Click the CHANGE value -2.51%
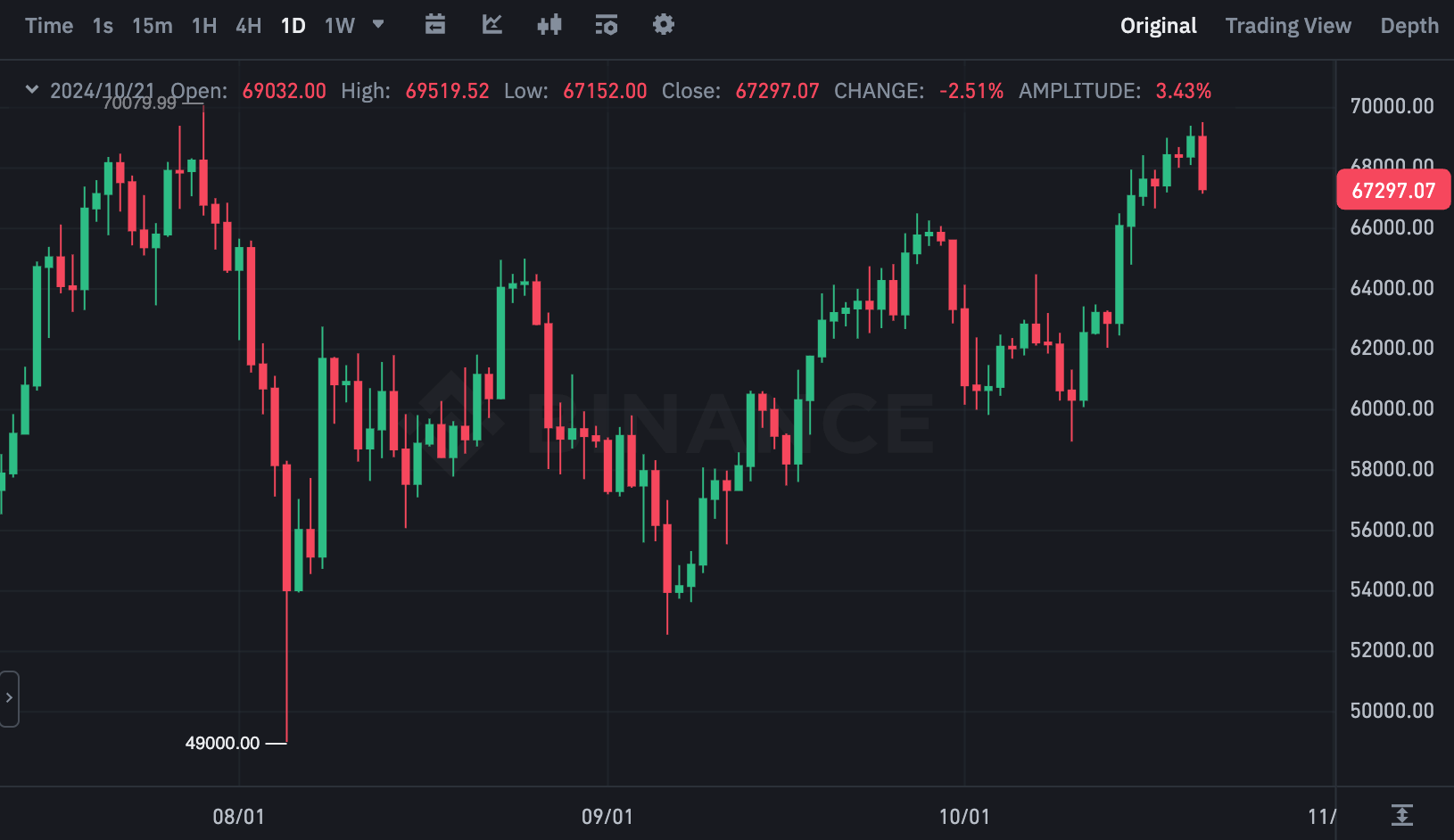Screen dimensions: 1454x840 (x=971, y=91)
